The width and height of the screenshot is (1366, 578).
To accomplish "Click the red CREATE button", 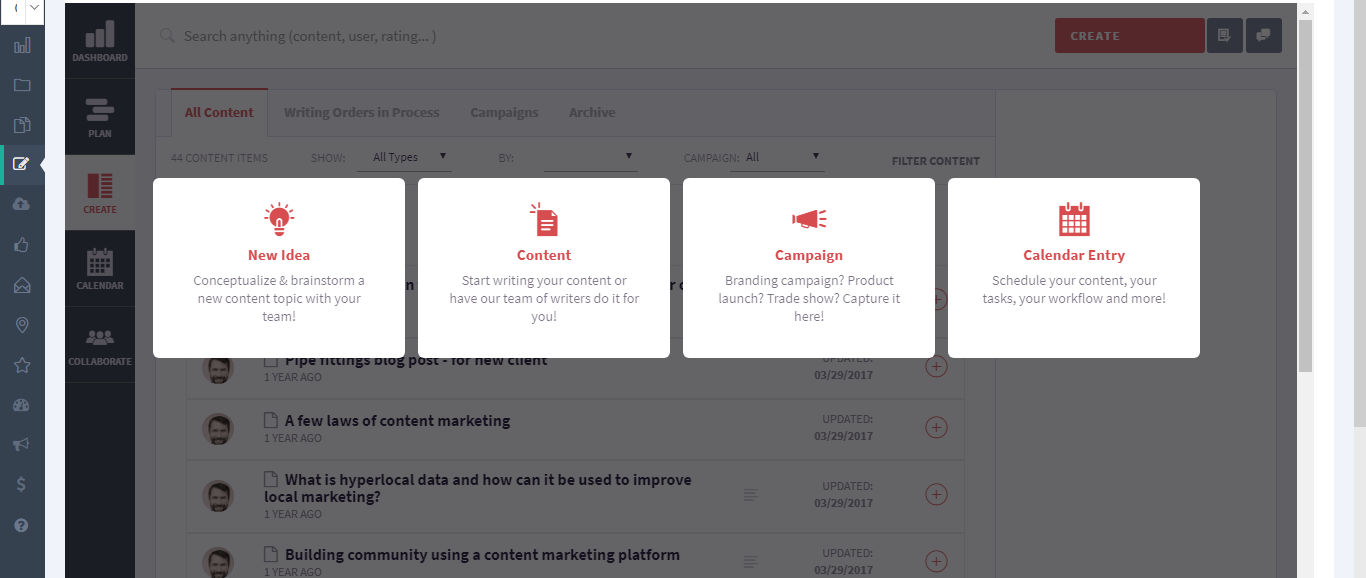I will click(1129, 36).
